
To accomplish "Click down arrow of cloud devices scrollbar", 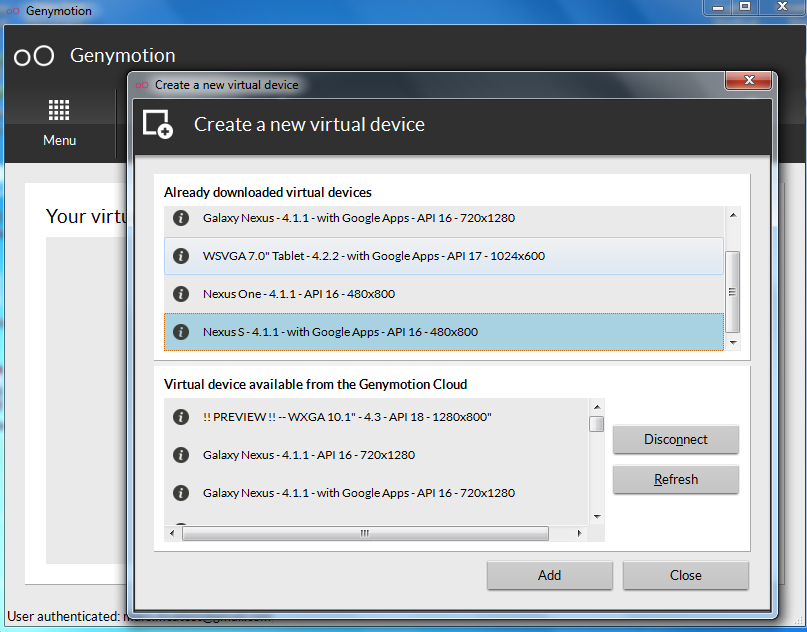I will point(597,516).
